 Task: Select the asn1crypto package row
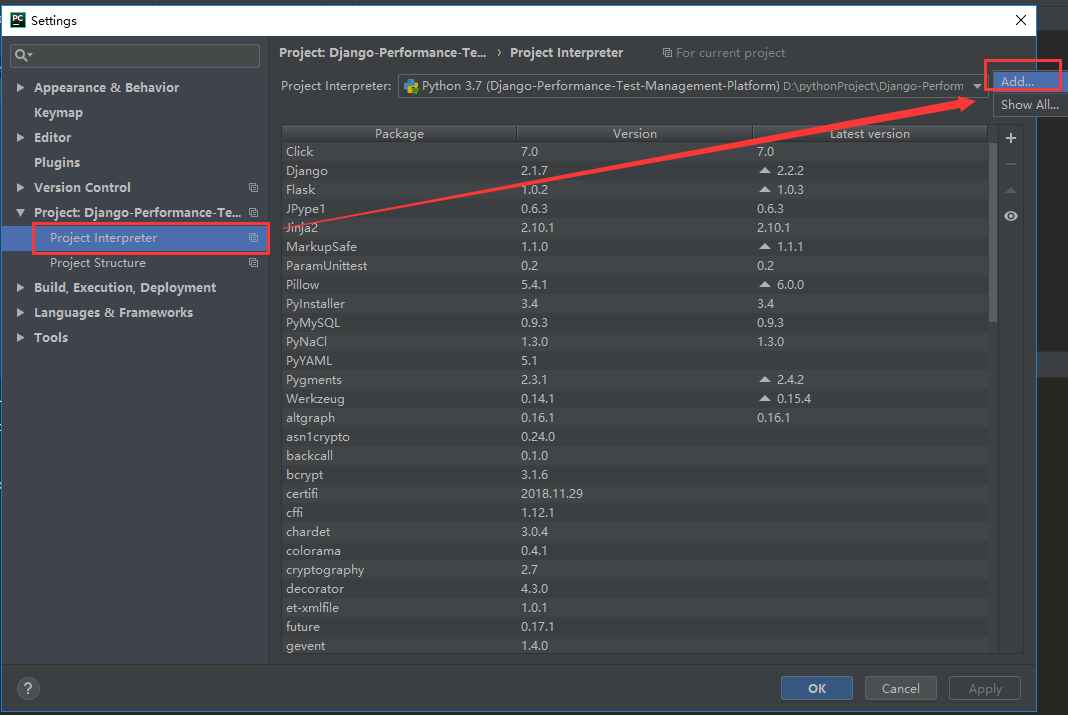[x=635, y=436]
